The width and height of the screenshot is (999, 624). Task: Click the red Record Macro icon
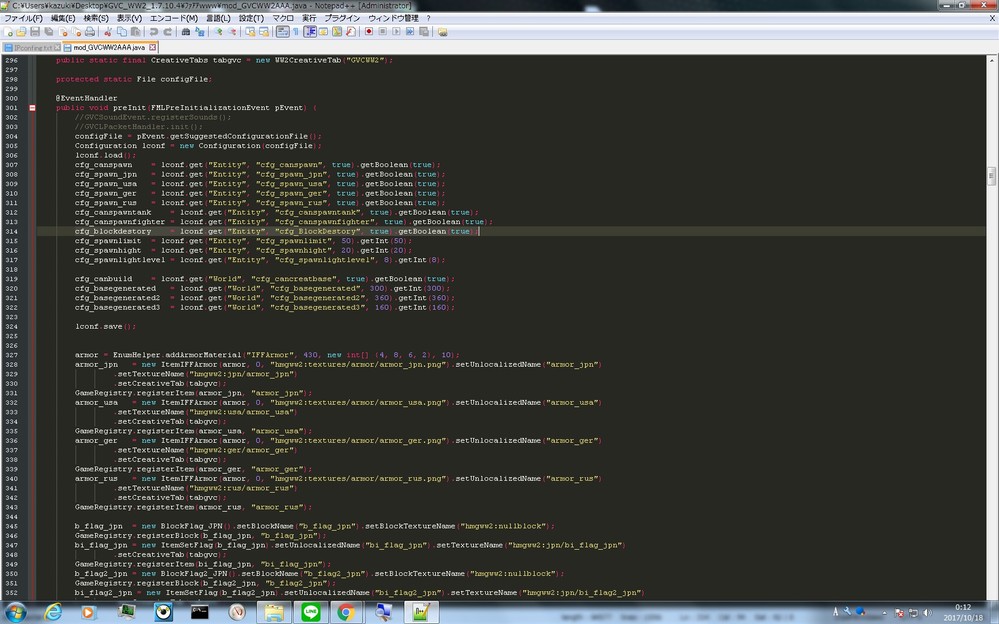(x=369, y=32)
